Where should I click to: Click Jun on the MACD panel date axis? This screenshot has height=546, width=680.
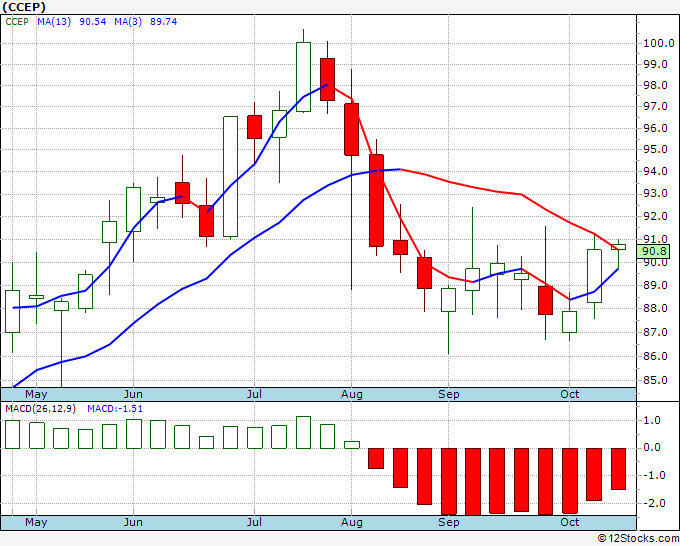pyautogui.click(x=133, y=523)
